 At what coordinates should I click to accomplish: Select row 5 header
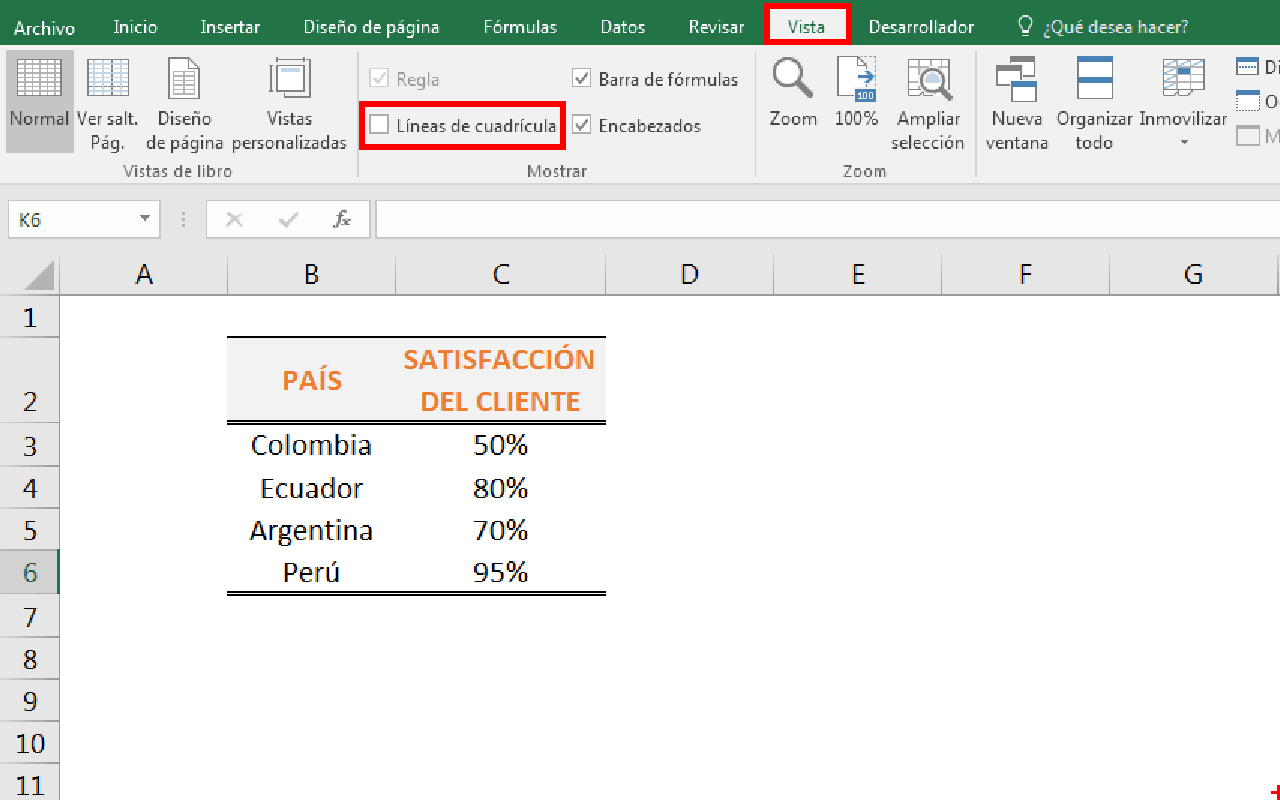29,529
